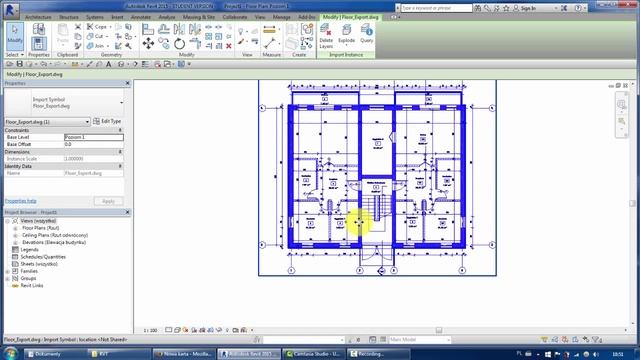The height and width of the screenshot is (360, 640).
Task: Open the Floor_Export.dwg (1) instance filter dropdown
Action: click(47, 122)
